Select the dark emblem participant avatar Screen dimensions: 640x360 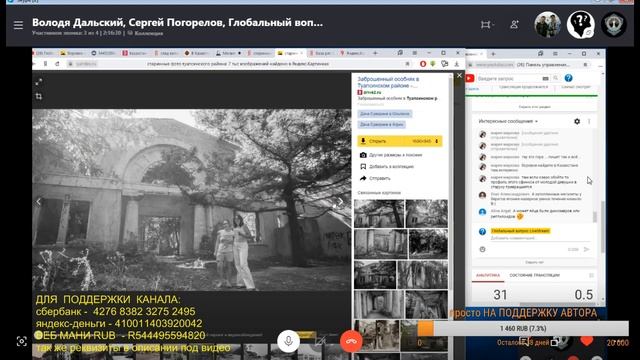[x=614, y=24]
